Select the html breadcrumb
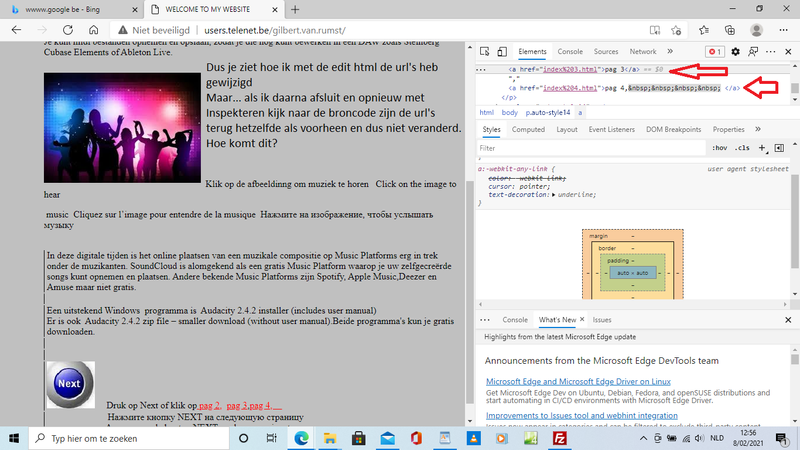This screenshot has width=800, height=450. (486, 112)
